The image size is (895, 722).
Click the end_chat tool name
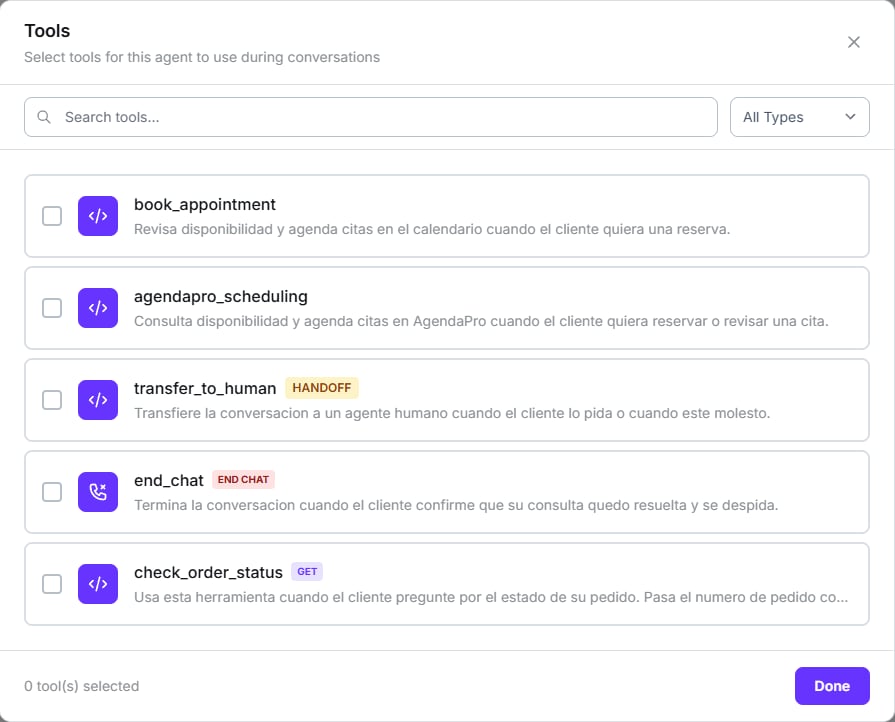click(x=168, y=481)
